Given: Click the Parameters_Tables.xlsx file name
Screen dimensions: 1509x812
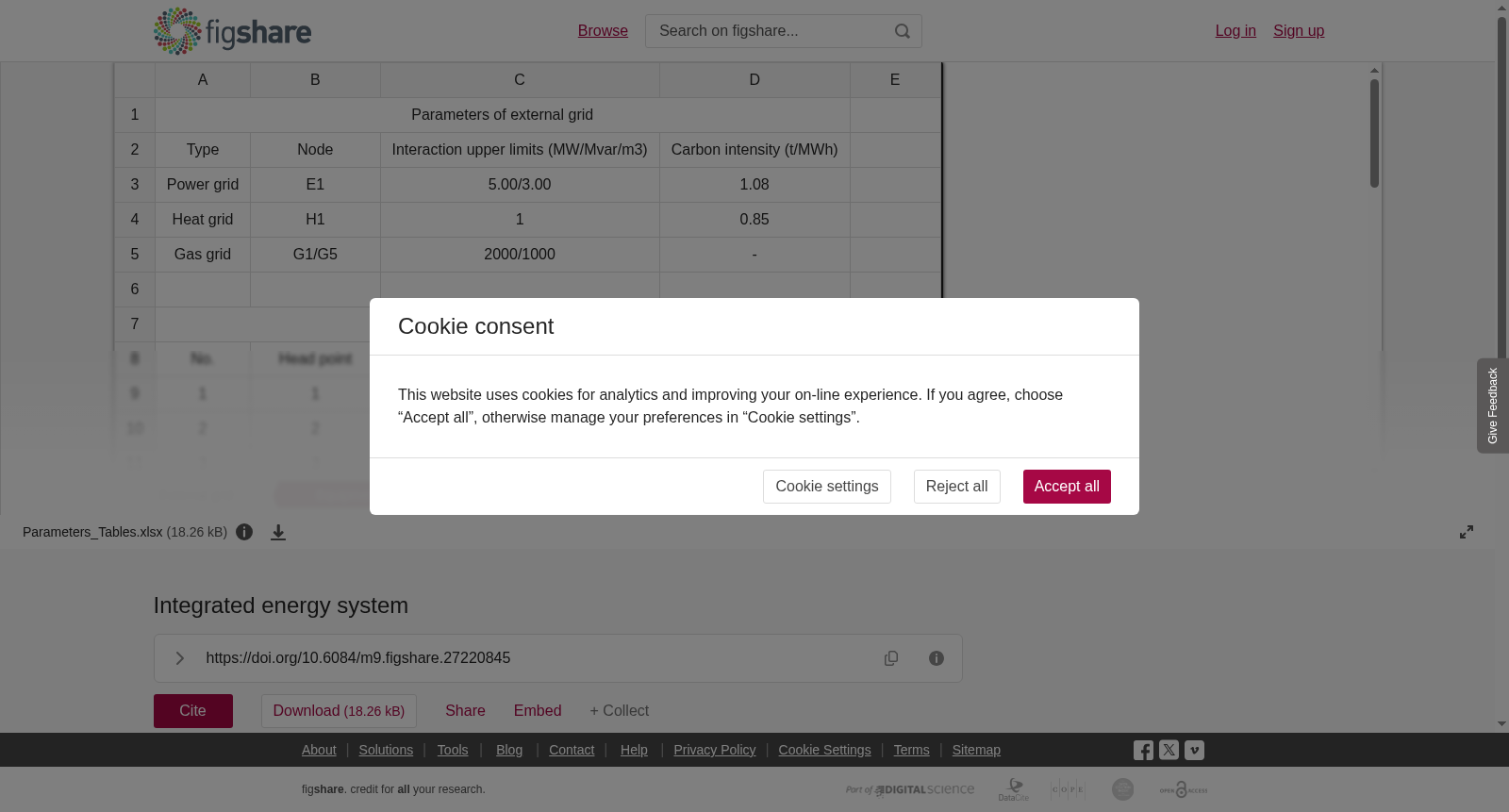Looking at the screenshot, I should (92, 532).
